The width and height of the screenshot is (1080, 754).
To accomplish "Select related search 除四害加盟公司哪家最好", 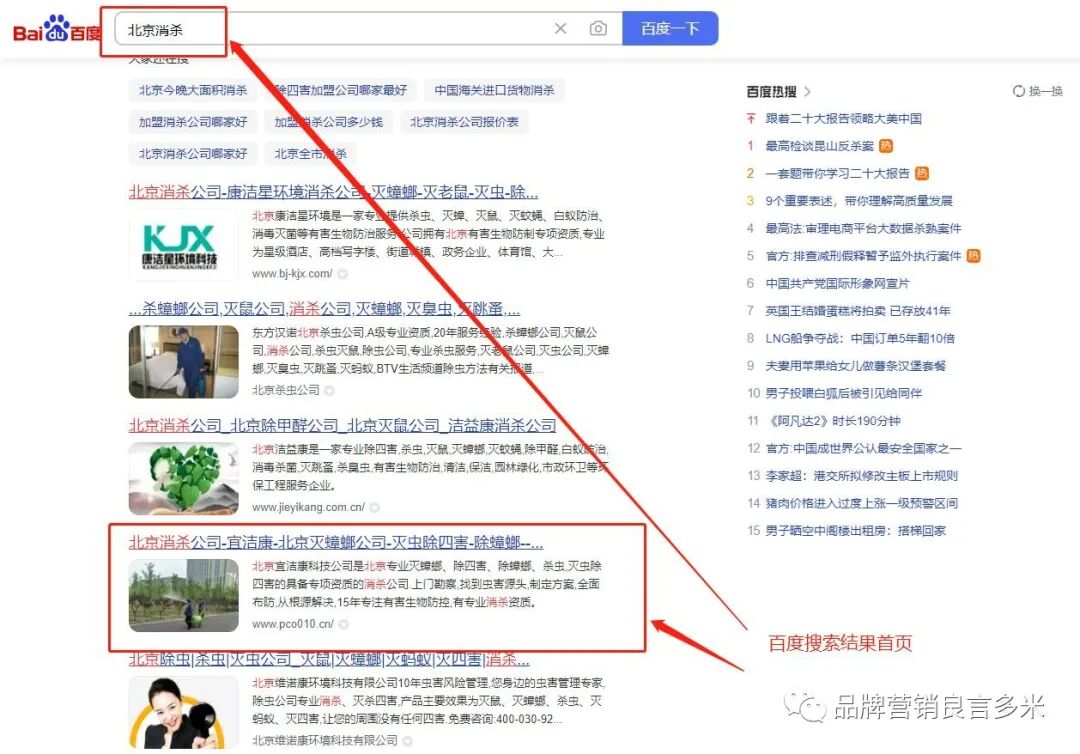I will [340, 90].
